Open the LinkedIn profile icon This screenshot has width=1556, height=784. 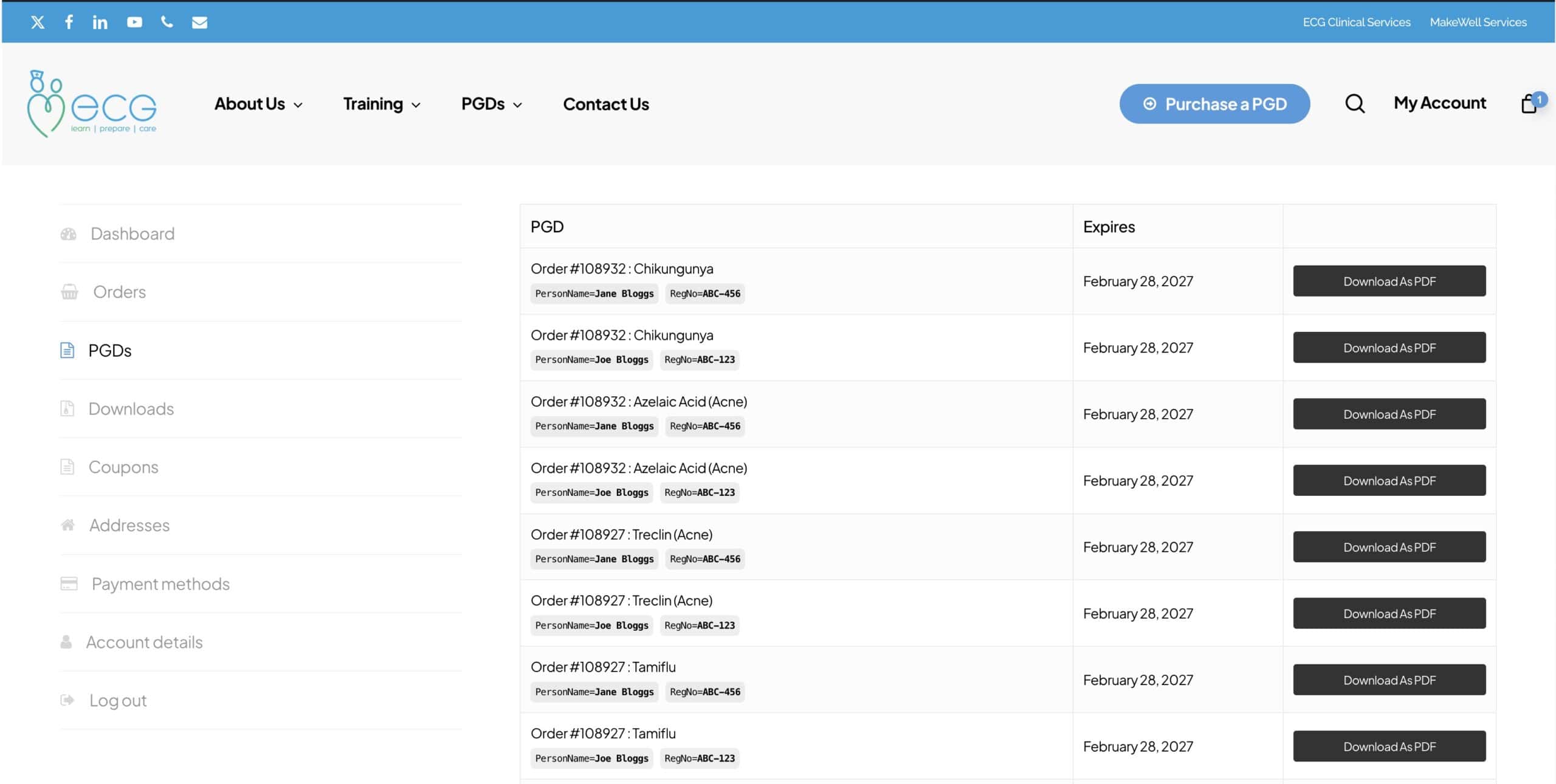pyautogui.click(x=100, y=22)
